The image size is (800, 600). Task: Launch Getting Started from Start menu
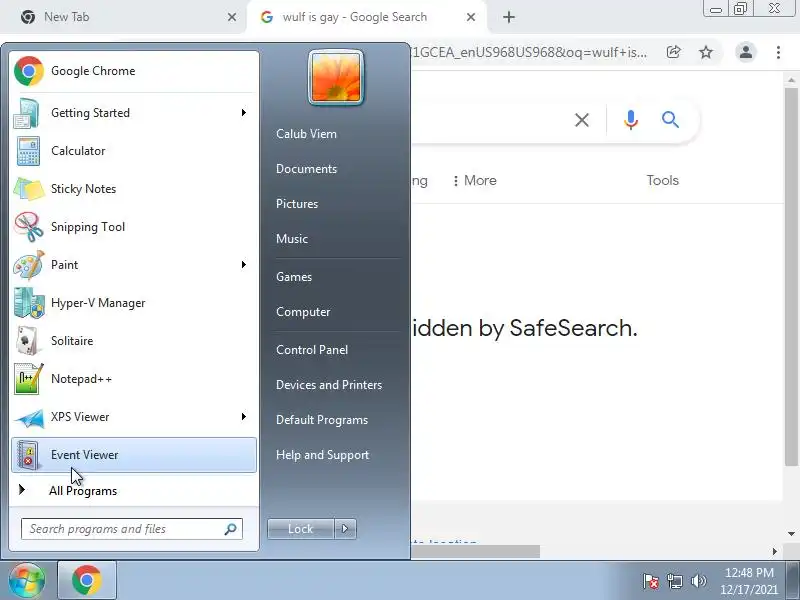click(134, 113)
